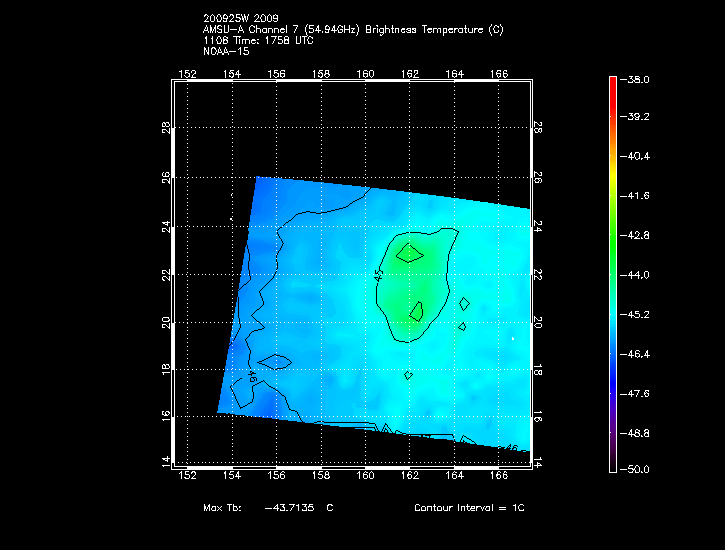The width and height of the screenshot is (725, 550).
Task: Click the 28 label on the left axis
Action: click(166, 128)
